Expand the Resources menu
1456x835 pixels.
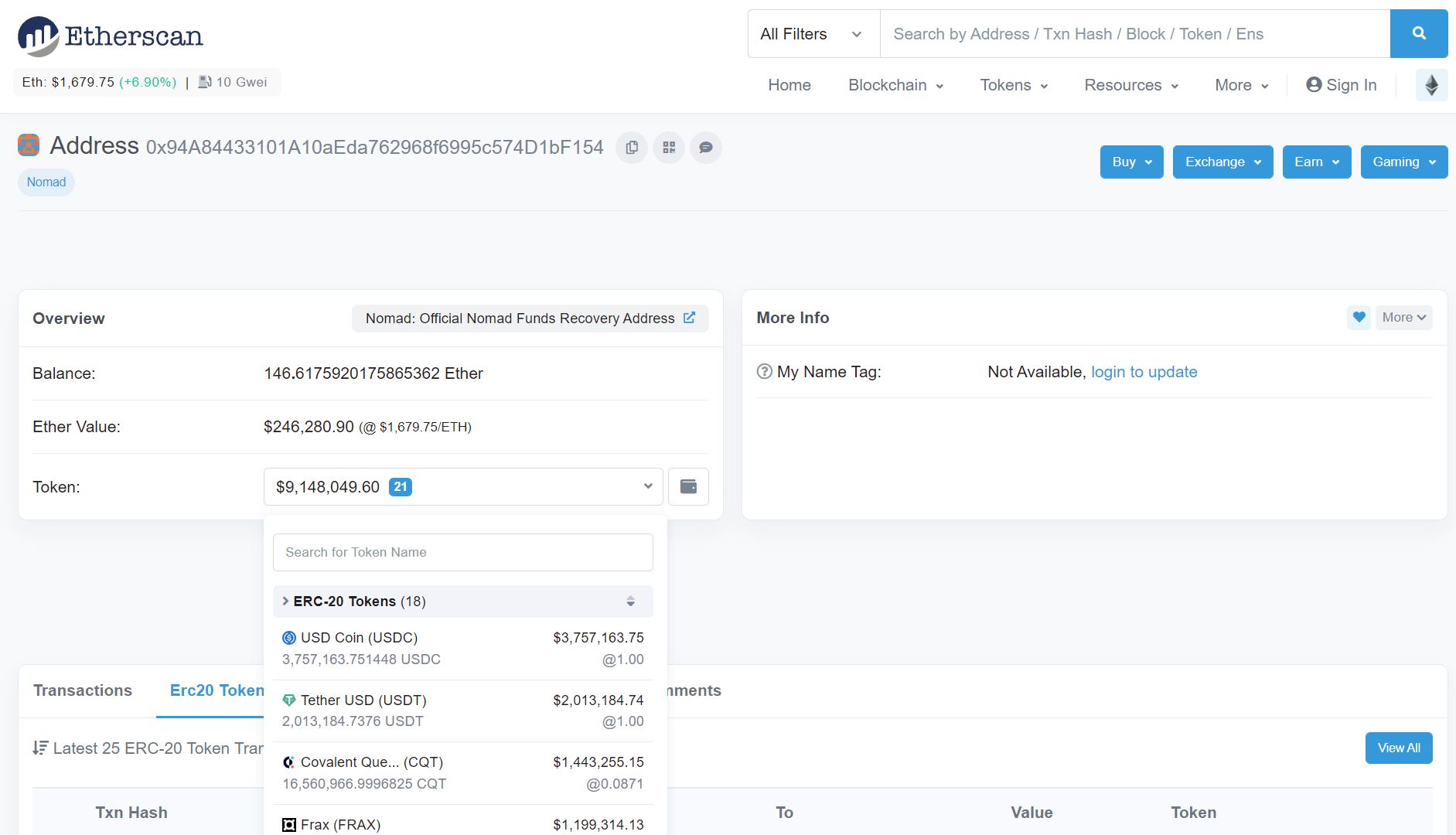point(1131,85)
